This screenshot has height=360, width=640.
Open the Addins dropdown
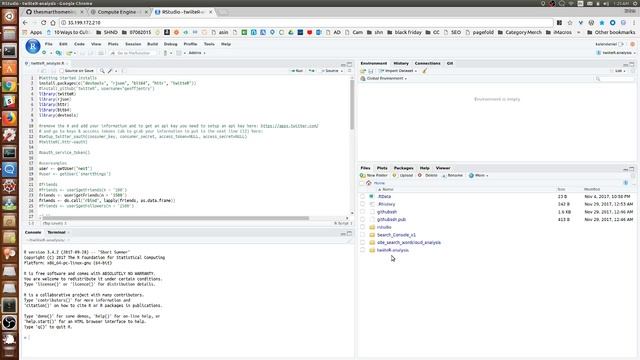point(197,53)
